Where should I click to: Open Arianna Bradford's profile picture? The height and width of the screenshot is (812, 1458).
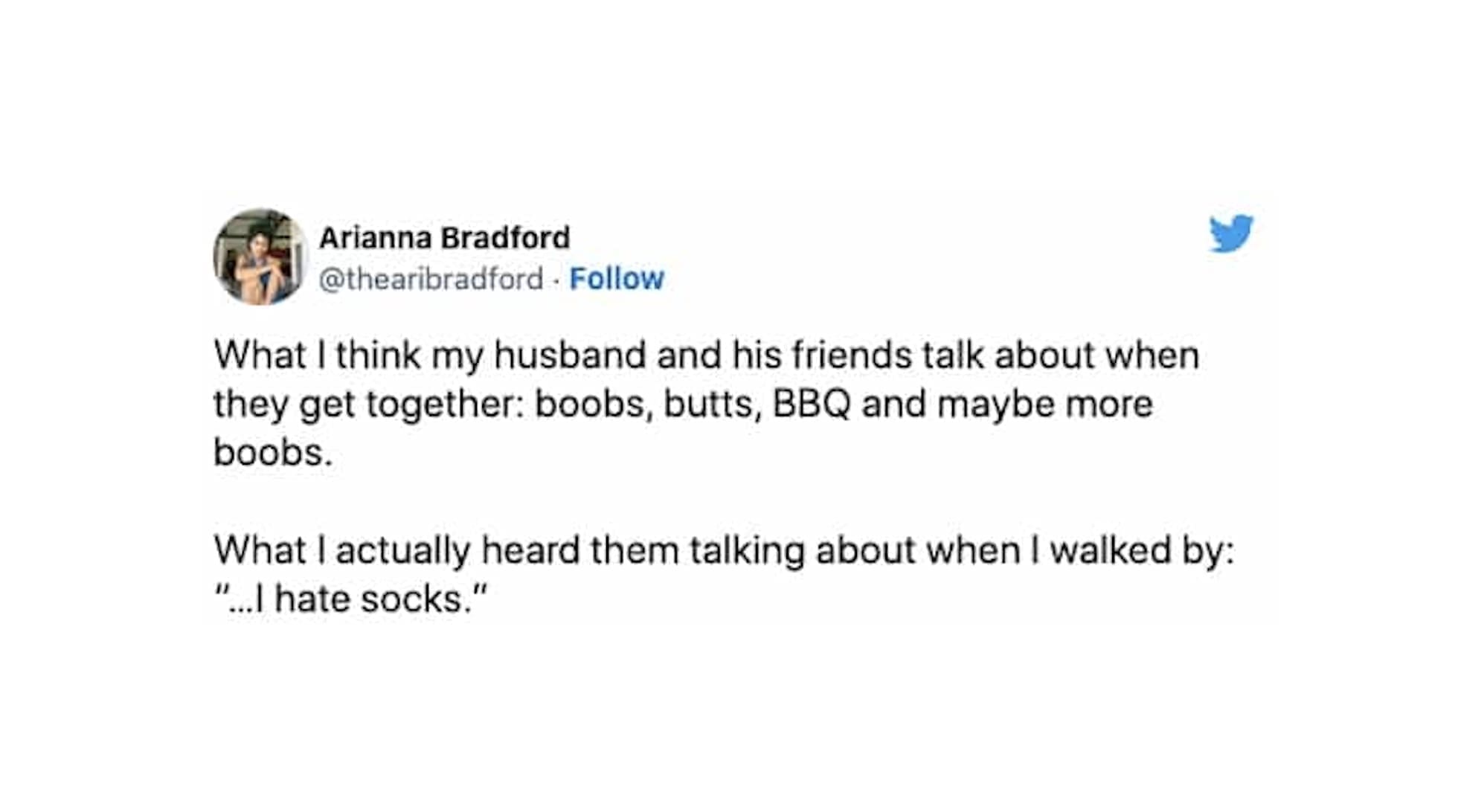click(260, 257)
